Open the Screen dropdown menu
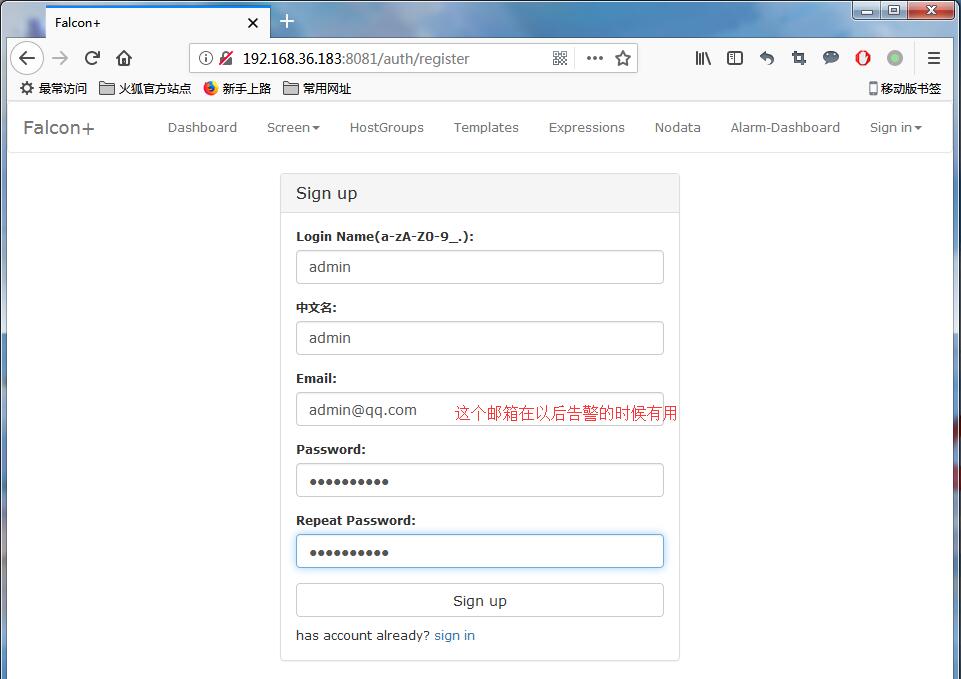This screenshot has width=961, height=679. point(292,127)
